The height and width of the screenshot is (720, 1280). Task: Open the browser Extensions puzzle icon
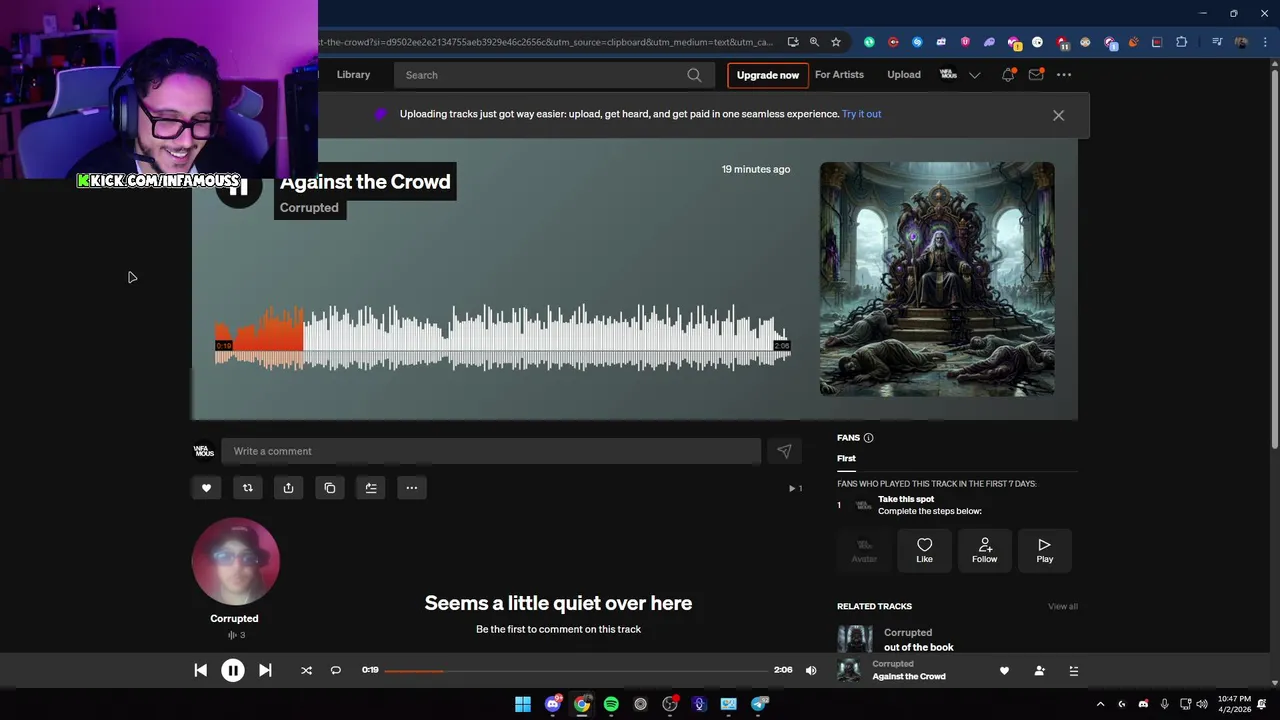pyautogui.click(x=1181, y=42)
